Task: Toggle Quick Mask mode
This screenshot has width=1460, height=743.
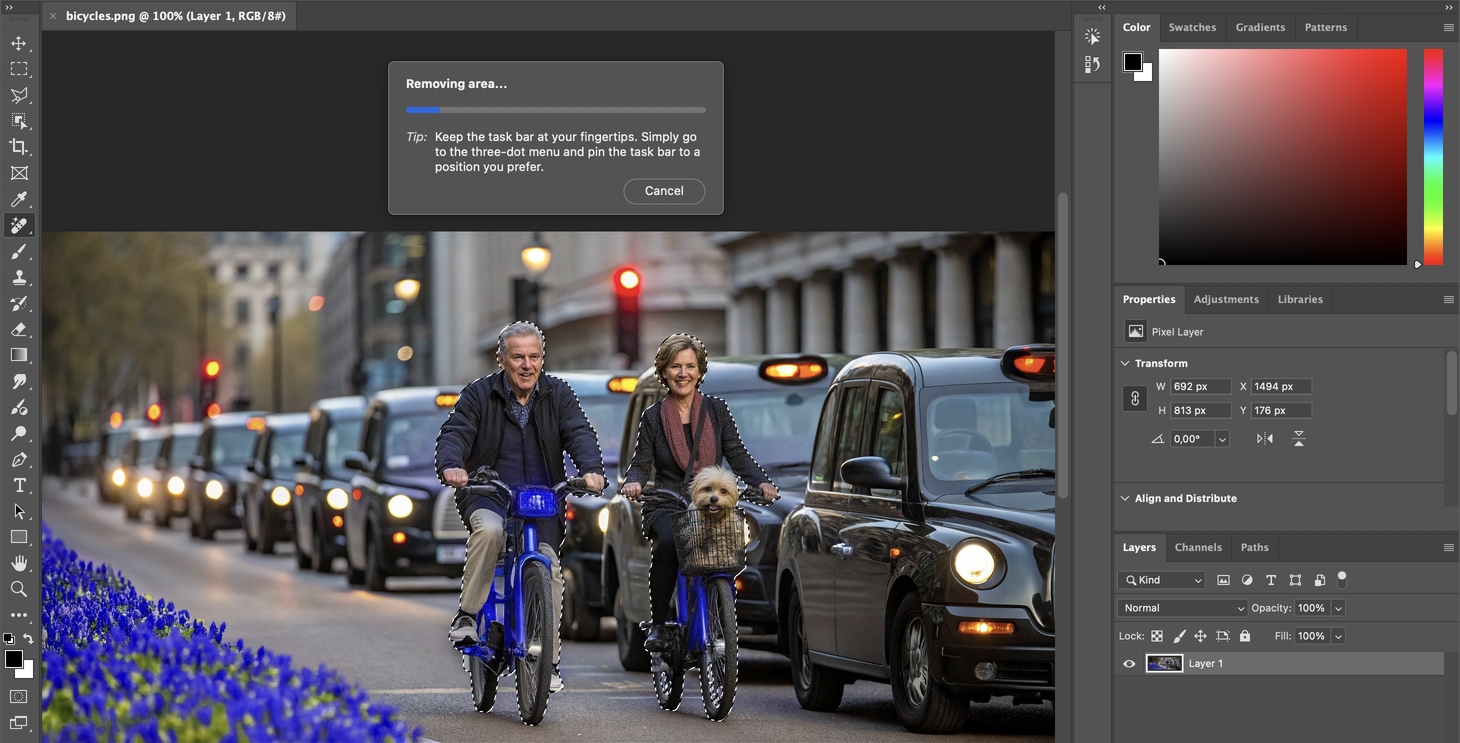Action: pyautogui.click(x=19, y=696)
